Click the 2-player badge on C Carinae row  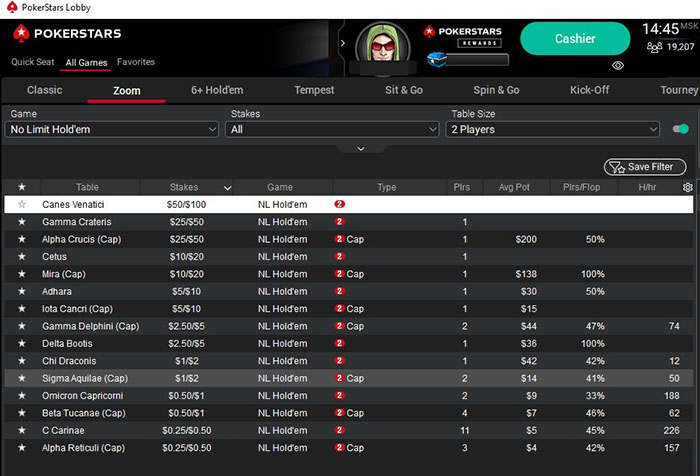pos(339,430)
